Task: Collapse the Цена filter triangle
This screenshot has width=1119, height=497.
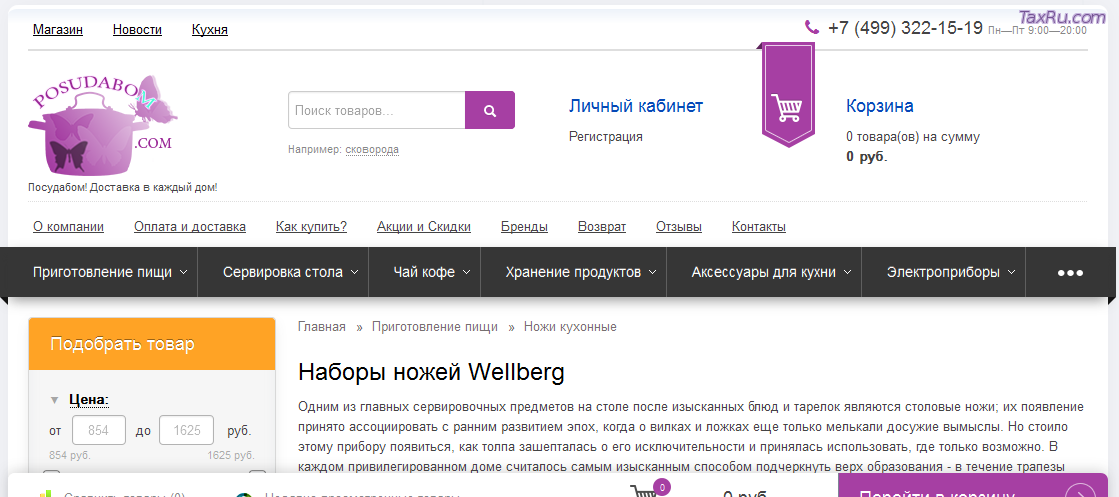Action: (54, 400)
